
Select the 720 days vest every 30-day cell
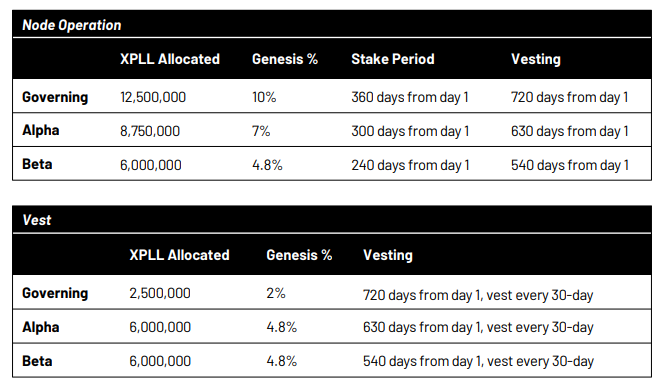[x=478, y=295]
